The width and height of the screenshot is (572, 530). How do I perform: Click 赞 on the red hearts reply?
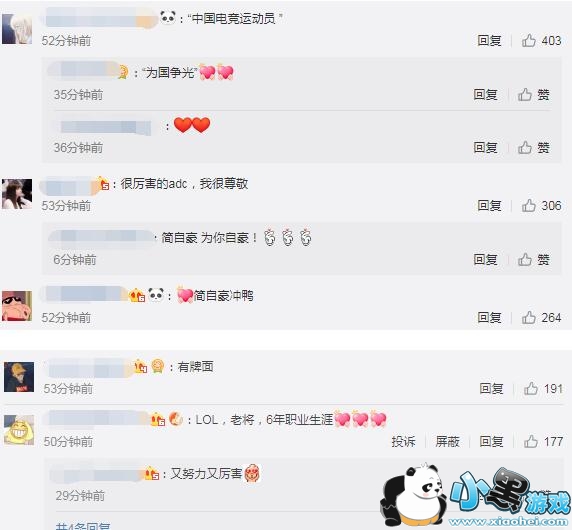click(x=534, y=148)
